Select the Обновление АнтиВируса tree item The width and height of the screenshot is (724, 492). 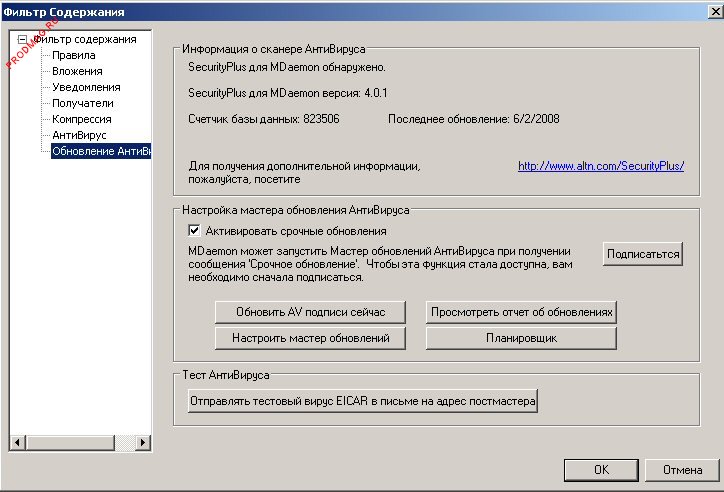(100, 151)
